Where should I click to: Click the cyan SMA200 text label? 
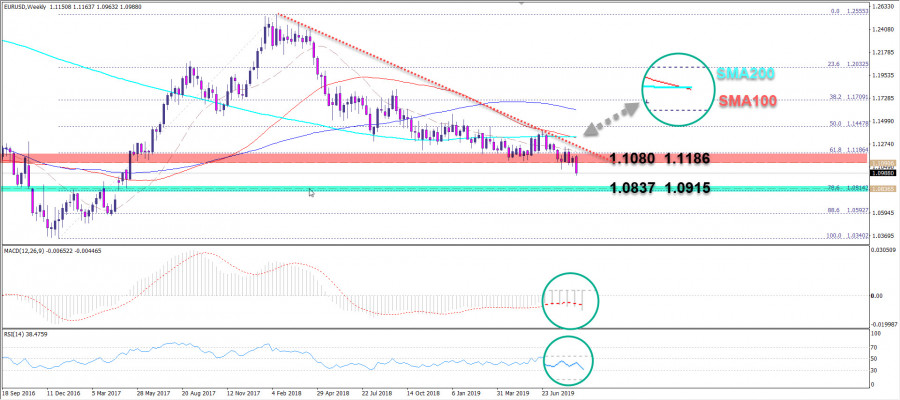coord(746,73)
